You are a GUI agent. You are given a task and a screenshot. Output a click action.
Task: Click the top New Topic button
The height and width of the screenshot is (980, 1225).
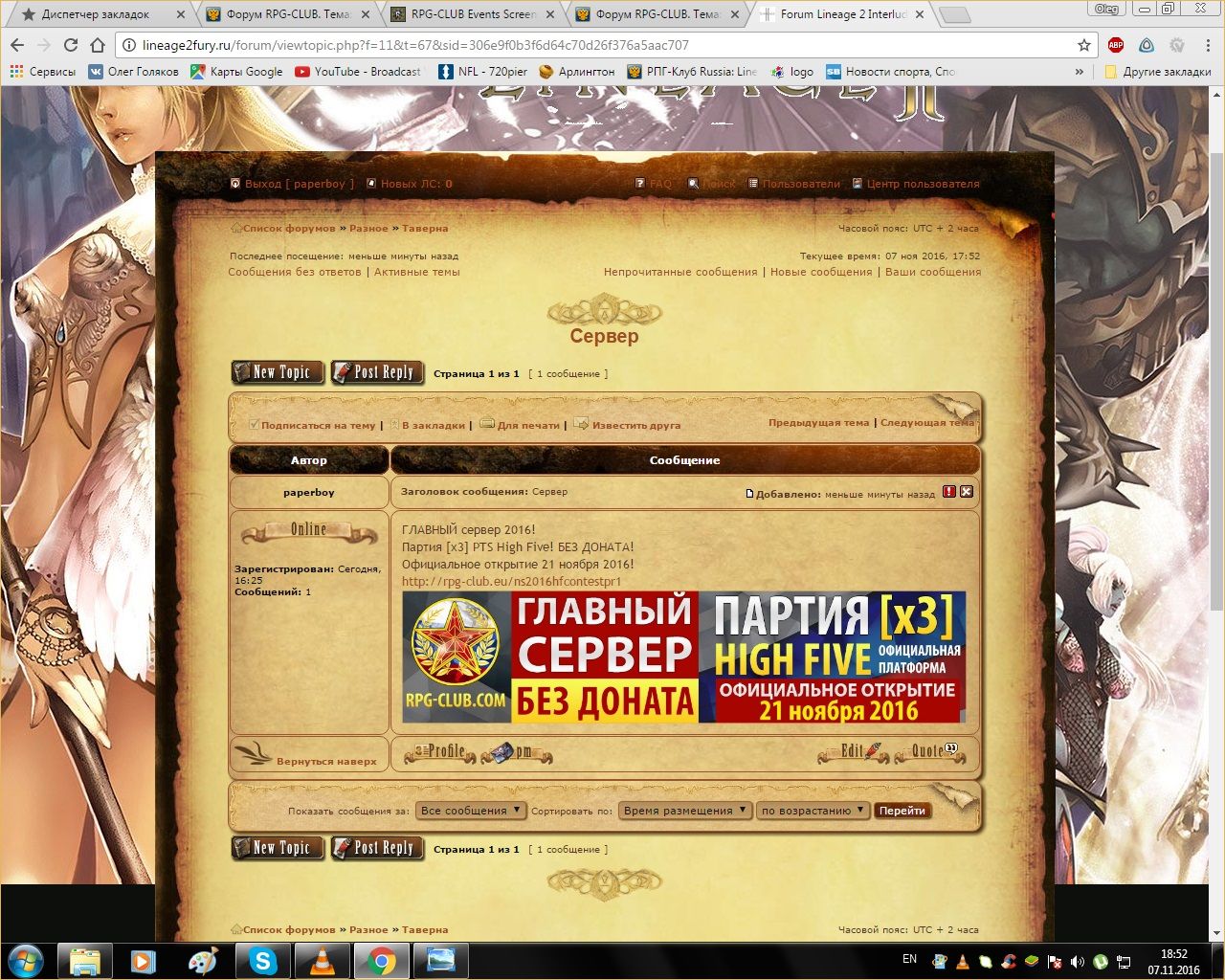pyautogui.click(x=278, y=372)
